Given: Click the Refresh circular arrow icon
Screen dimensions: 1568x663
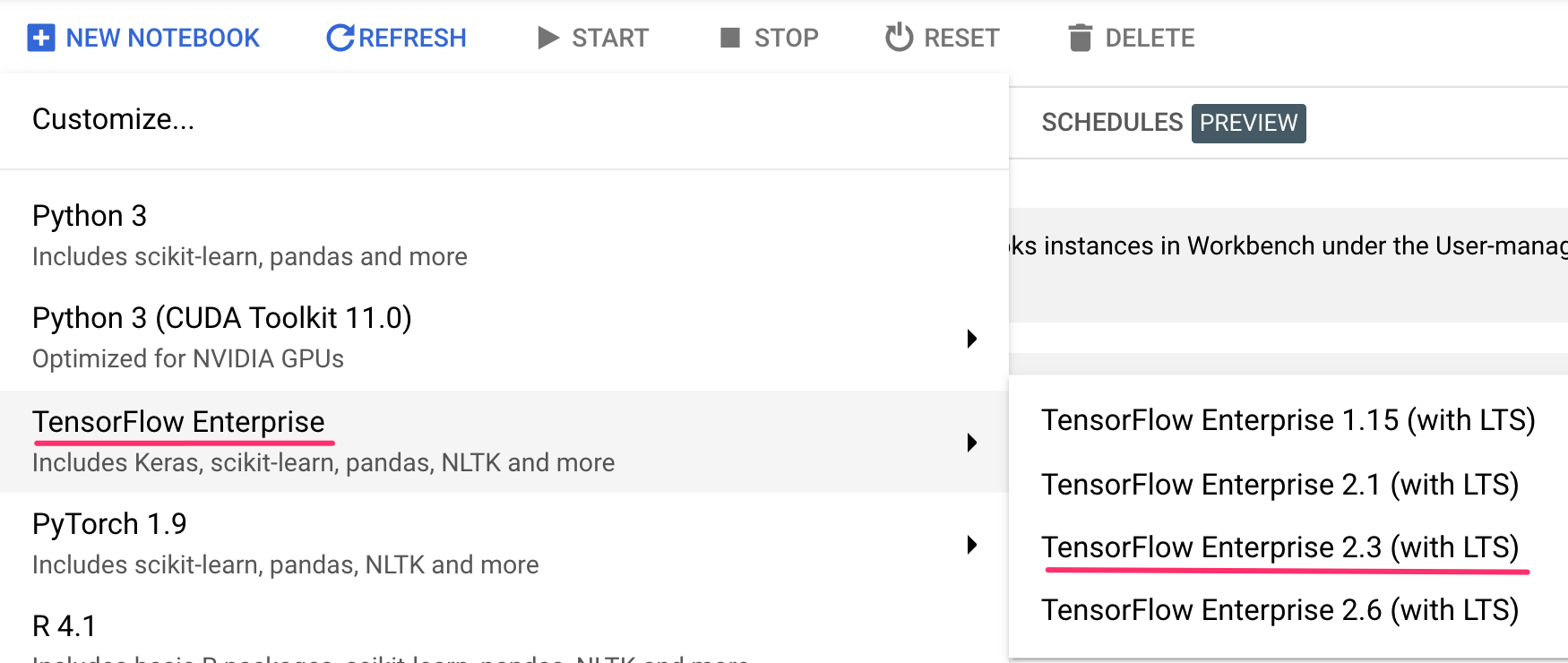Looking at the screenshot, I should point(340,38).
